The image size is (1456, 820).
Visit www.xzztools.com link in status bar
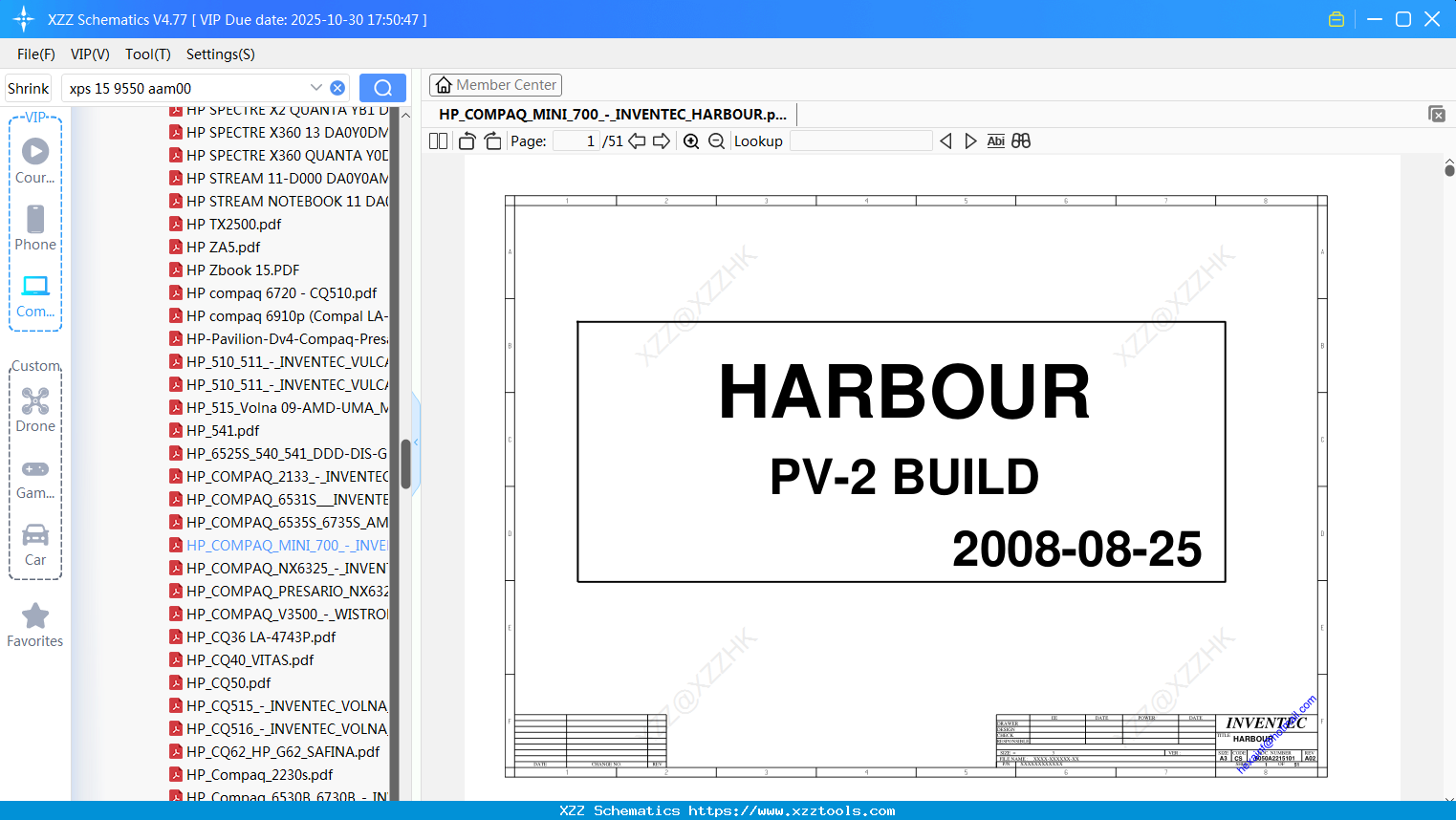(x=792, y=810)
